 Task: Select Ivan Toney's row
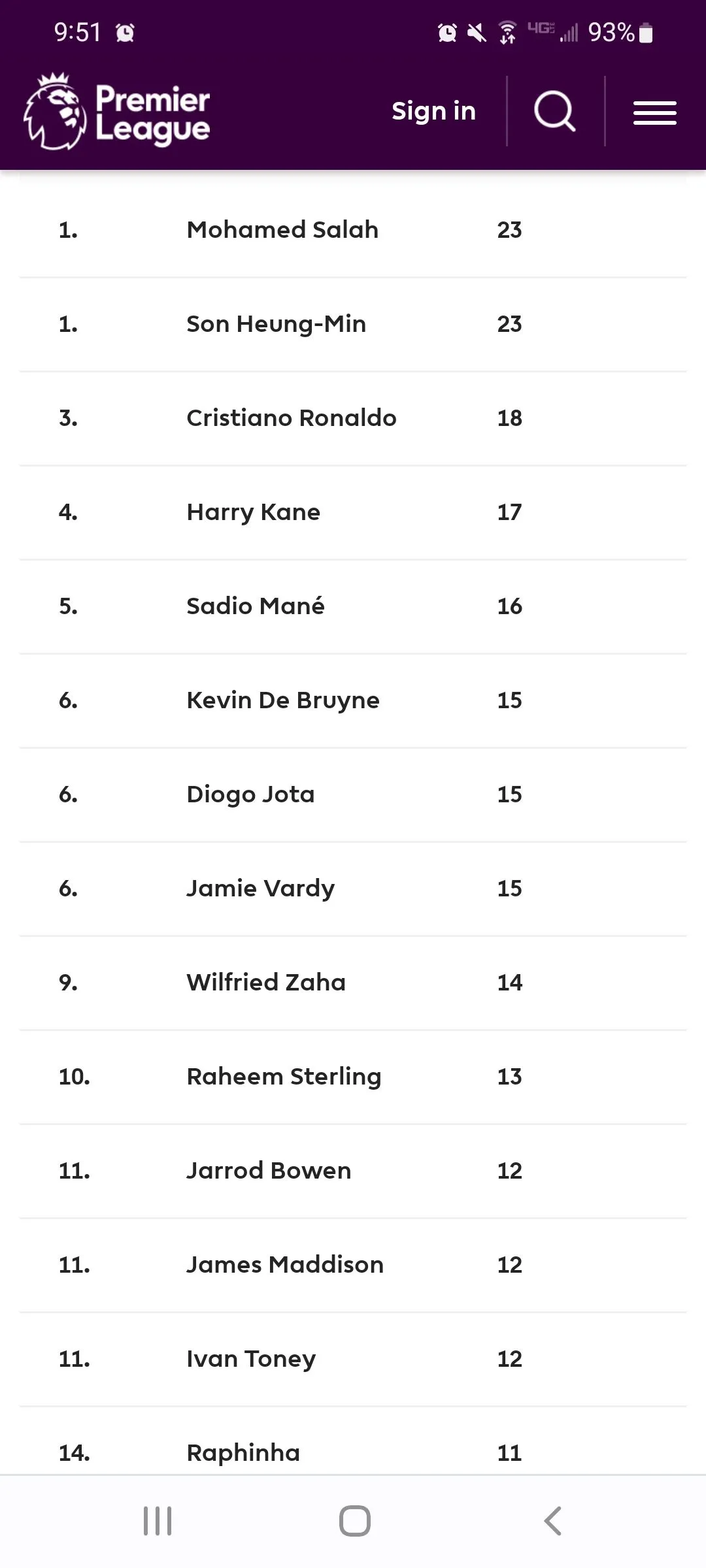click(251, 1359)
